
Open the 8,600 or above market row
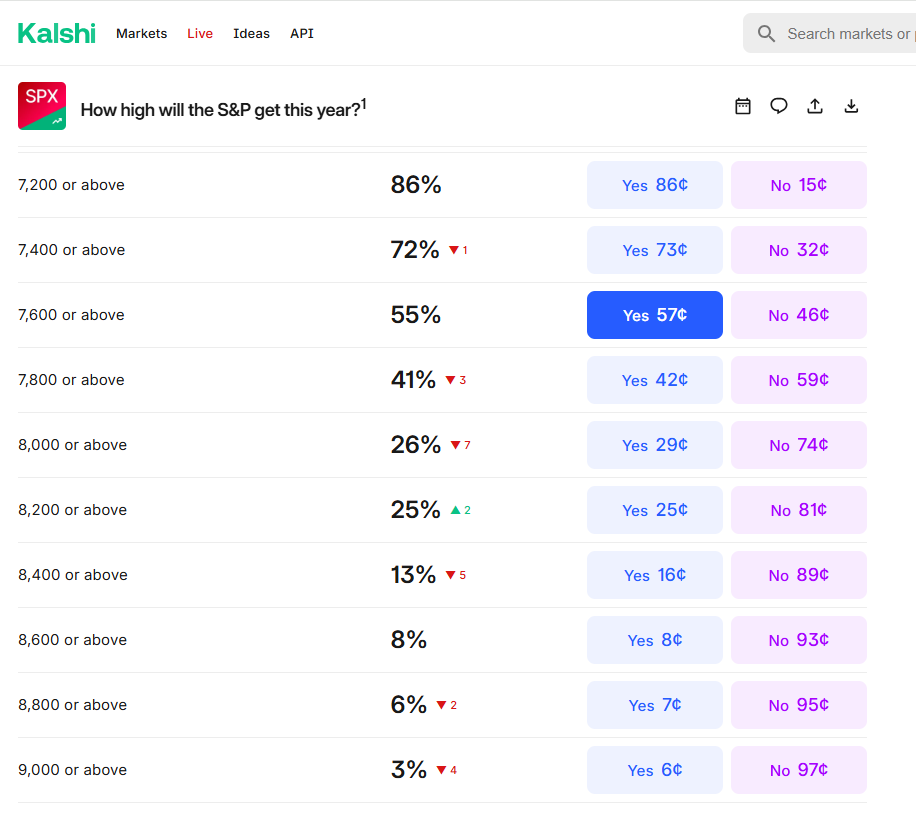coord(73,640)
